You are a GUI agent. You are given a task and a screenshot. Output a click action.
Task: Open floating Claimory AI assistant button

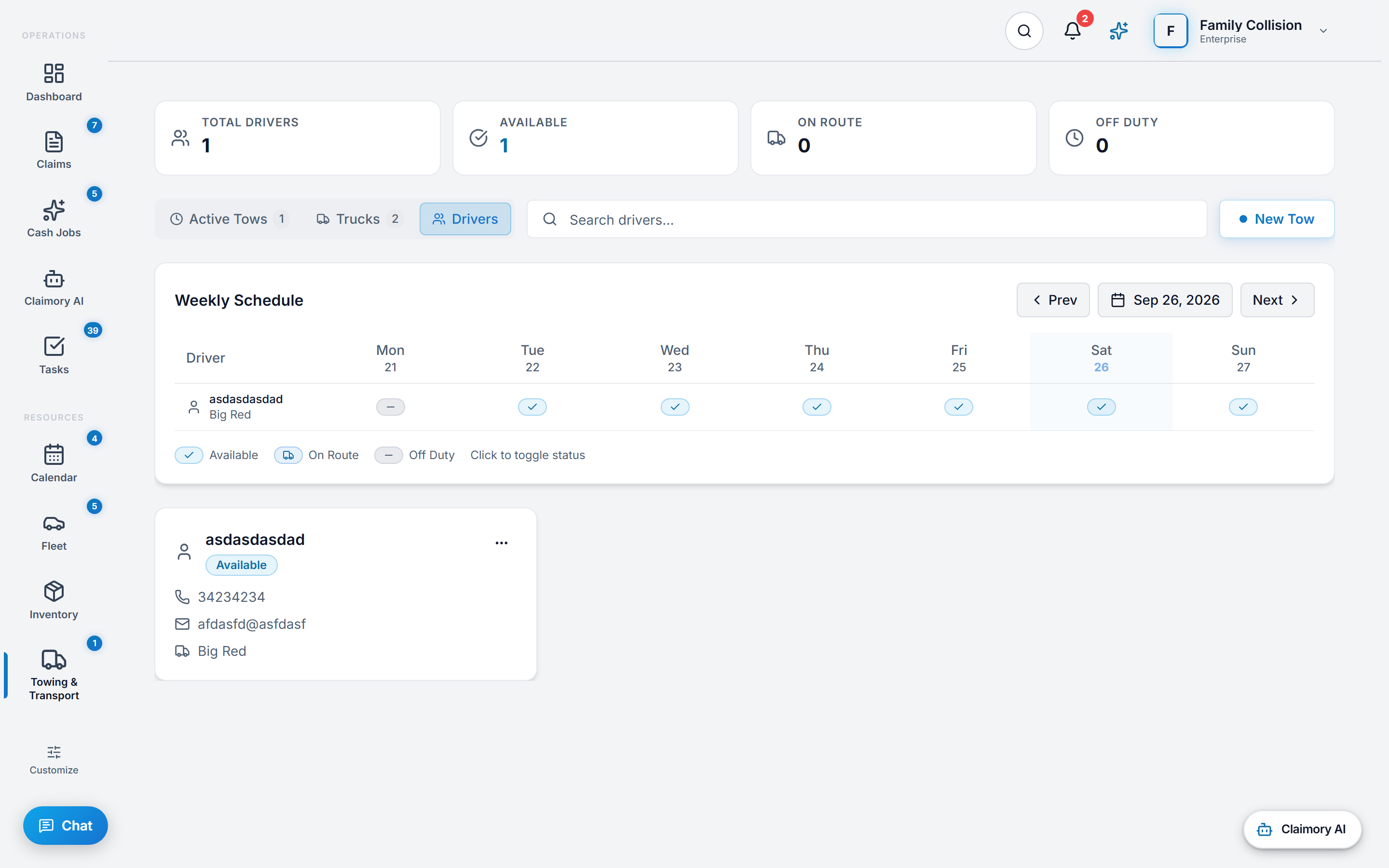pos(1302,829)
